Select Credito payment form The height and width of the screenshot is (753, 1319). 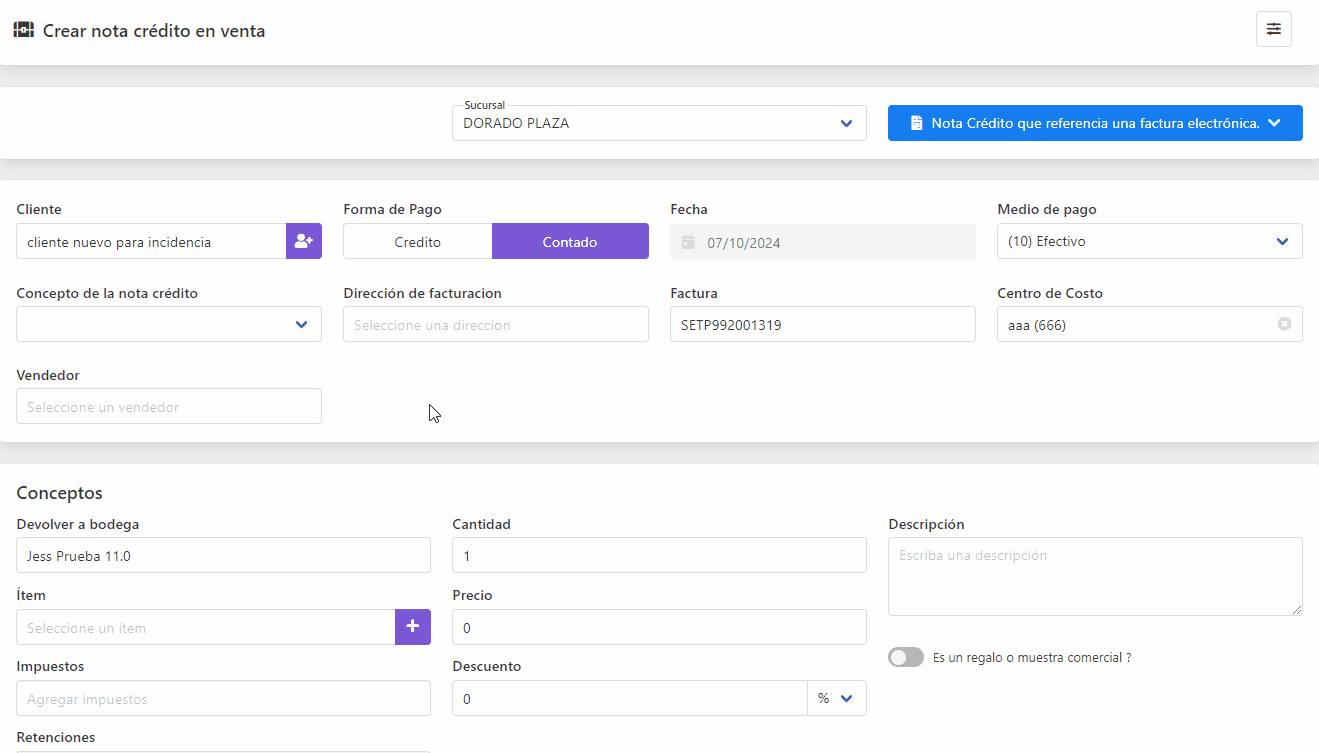coord(418,241)
